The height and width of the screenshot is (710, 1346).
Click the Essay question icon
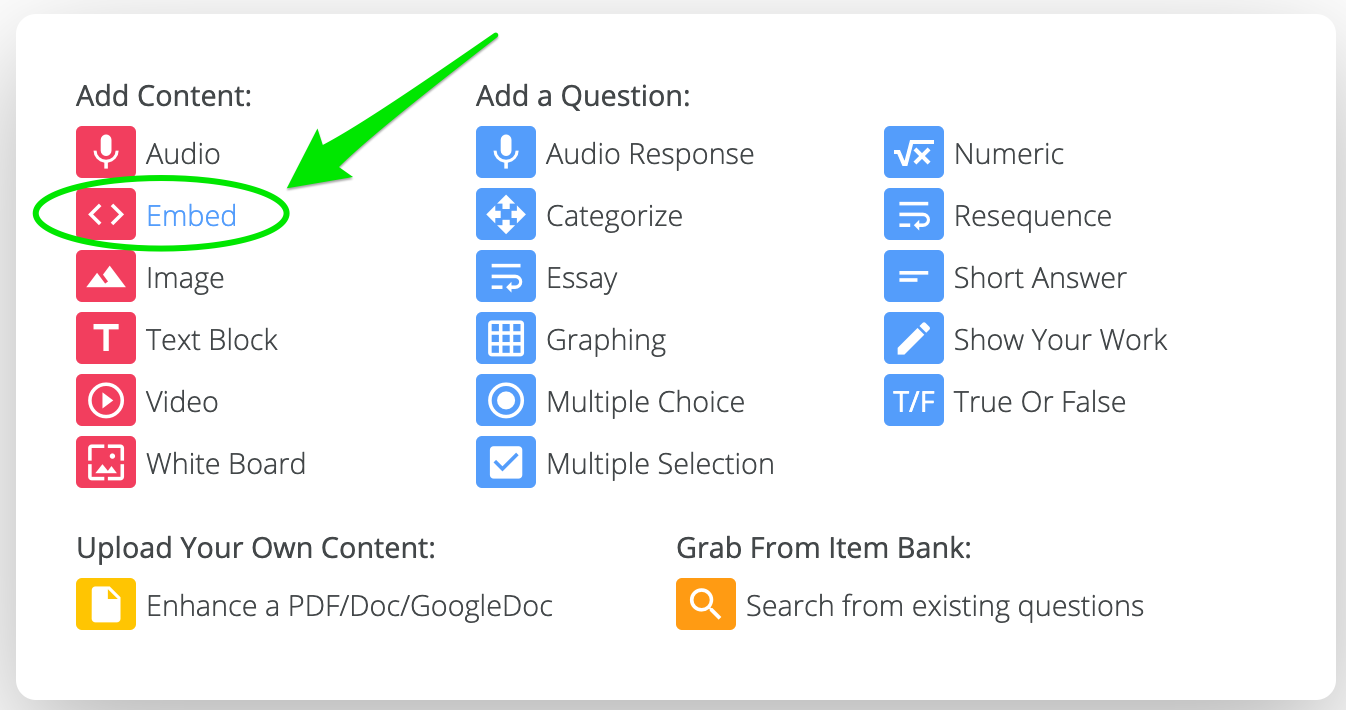[506, 277]
